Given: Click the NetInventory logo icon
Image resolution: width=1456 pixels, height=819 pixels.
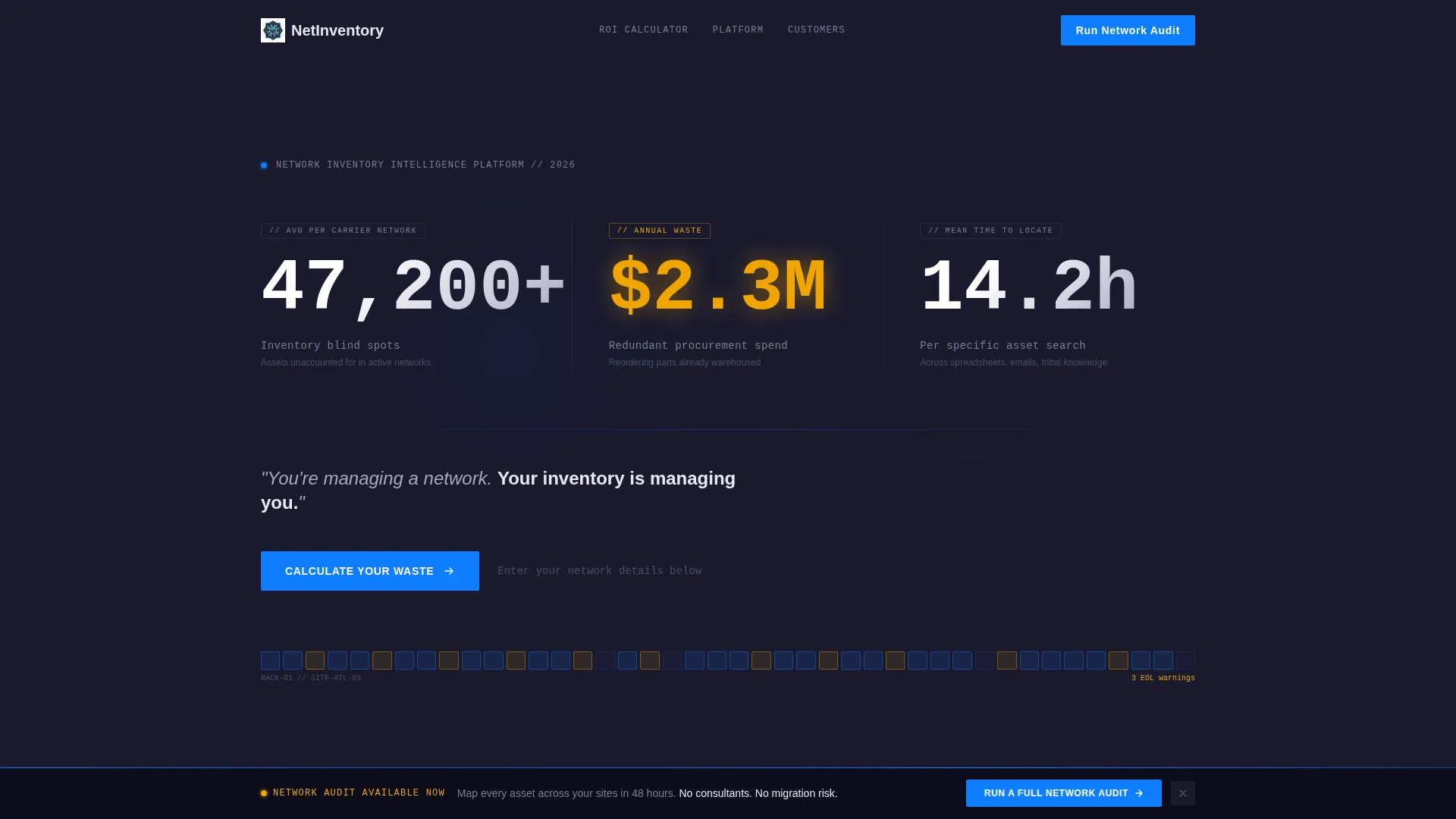Looking at the screenshot, I should coord(273,30).
